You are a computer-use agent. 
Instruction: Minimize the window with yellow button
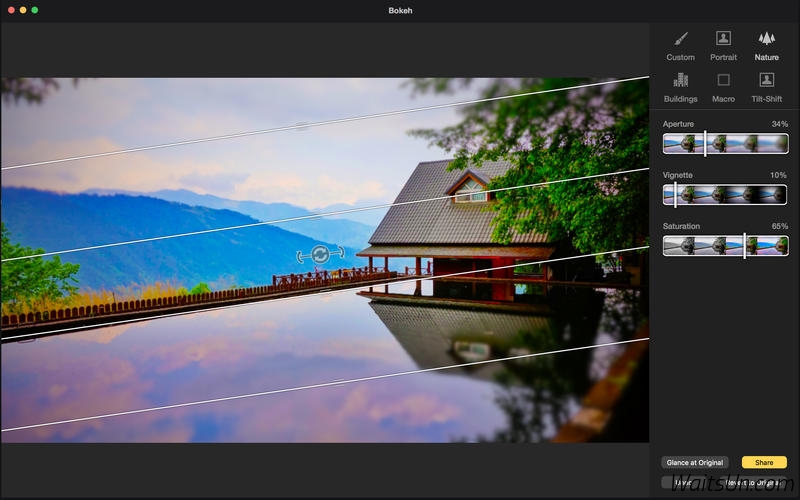[x=23, y=10]
